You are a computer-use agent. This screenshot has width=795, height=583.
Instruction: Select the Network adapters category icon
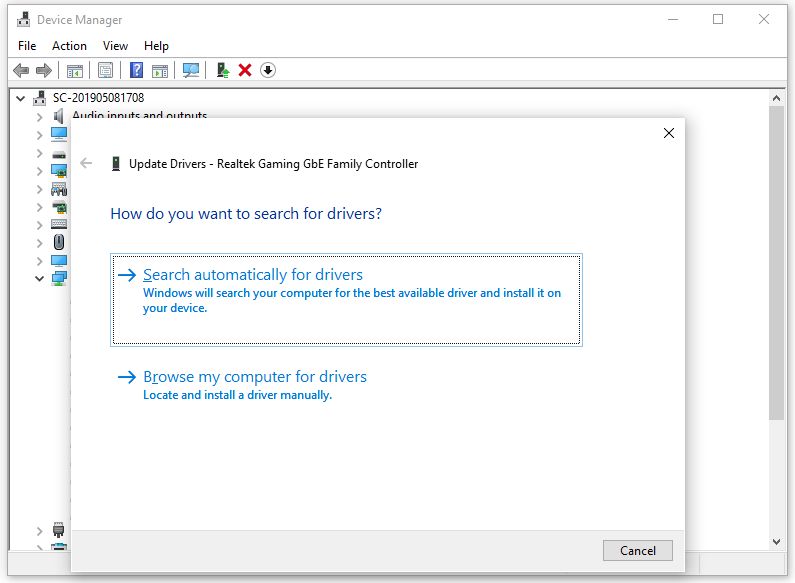59,278
